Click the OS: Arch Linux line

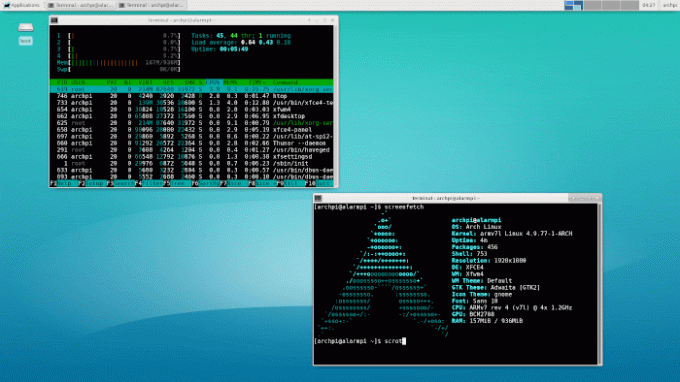coord(476,227)
